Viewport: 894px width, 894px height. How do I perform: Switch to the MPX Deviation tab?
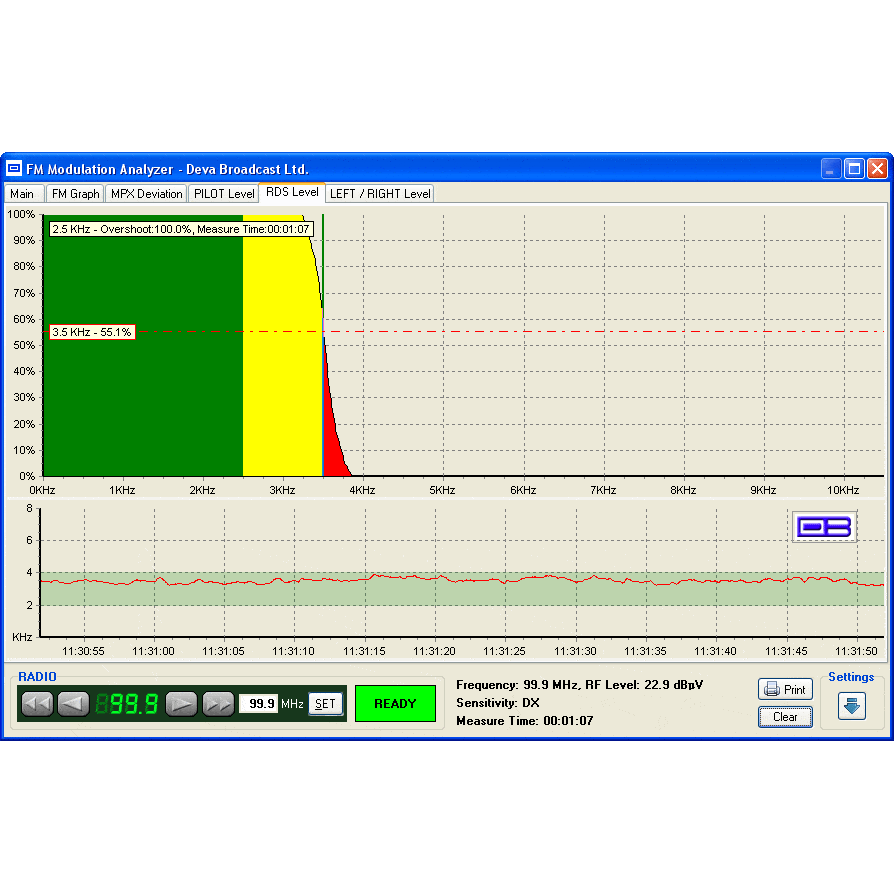coord(146,194)
